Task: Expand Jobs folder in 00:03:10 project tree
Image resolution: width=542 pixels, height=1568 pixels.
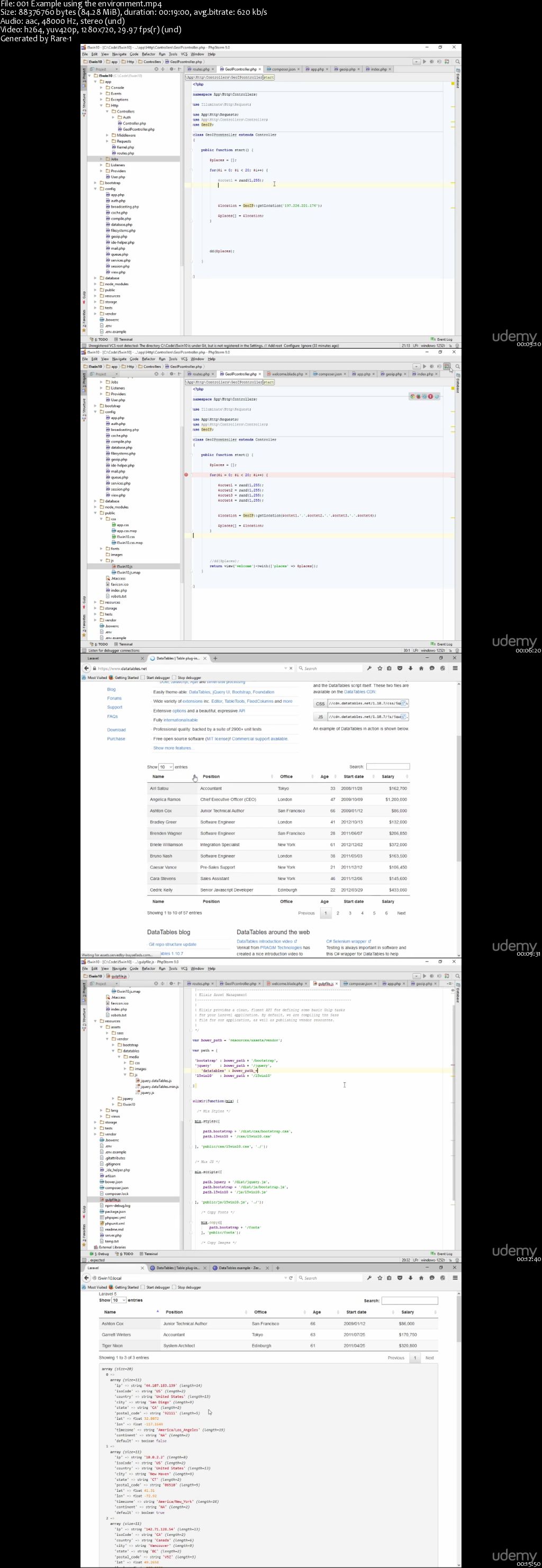Action: [x=101, y=159]
